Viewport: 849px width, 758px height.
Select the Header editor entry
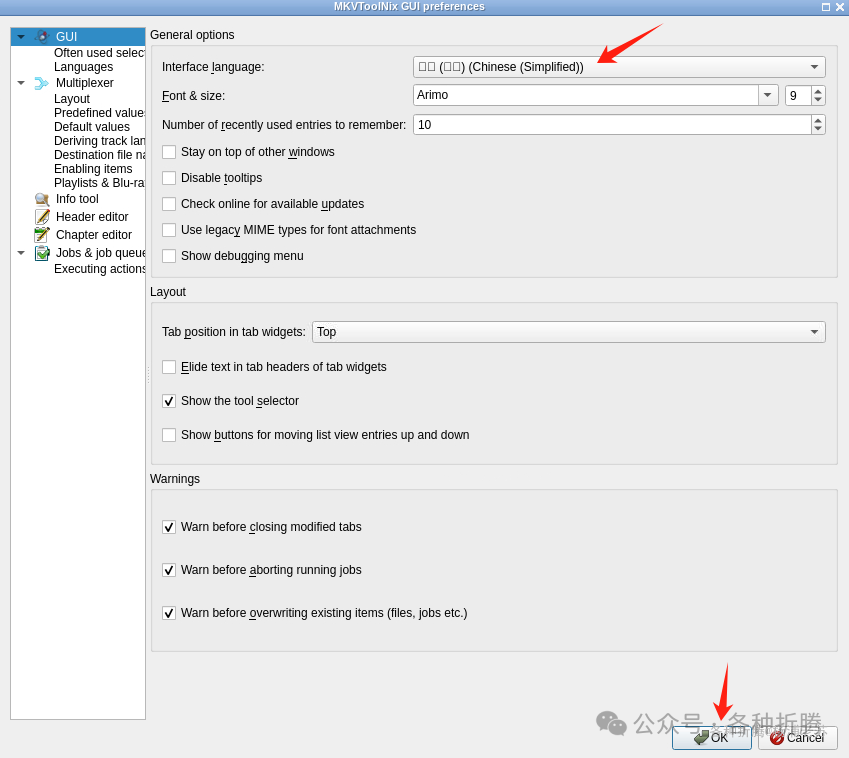tap(92, 217)
